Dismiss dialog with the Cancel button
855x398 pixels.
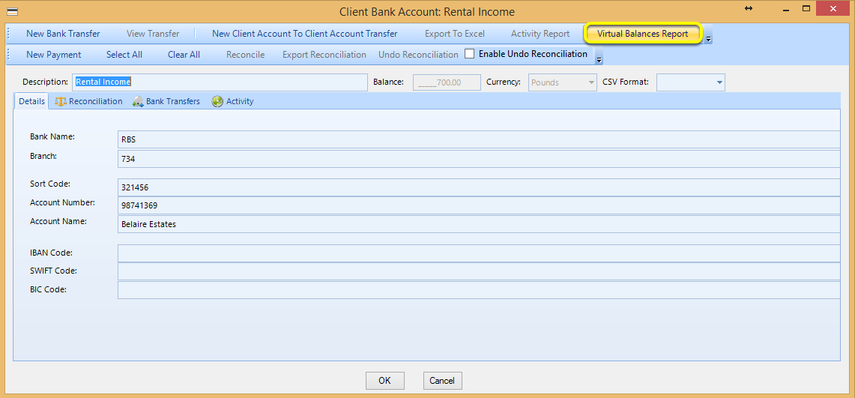[x=442, y=381]
